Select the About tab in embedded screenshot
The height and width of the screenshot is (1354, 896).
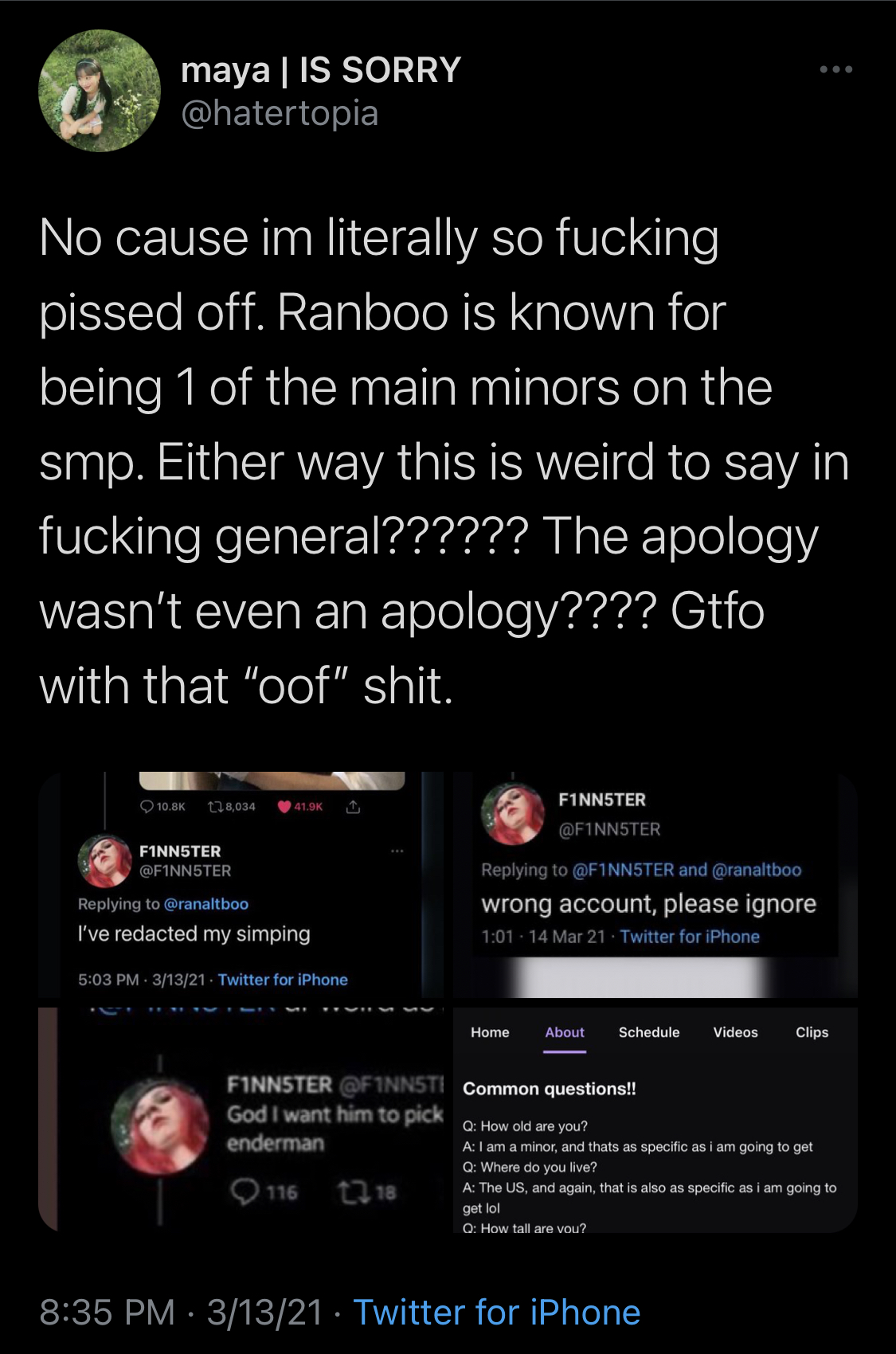coord(565,1032)
